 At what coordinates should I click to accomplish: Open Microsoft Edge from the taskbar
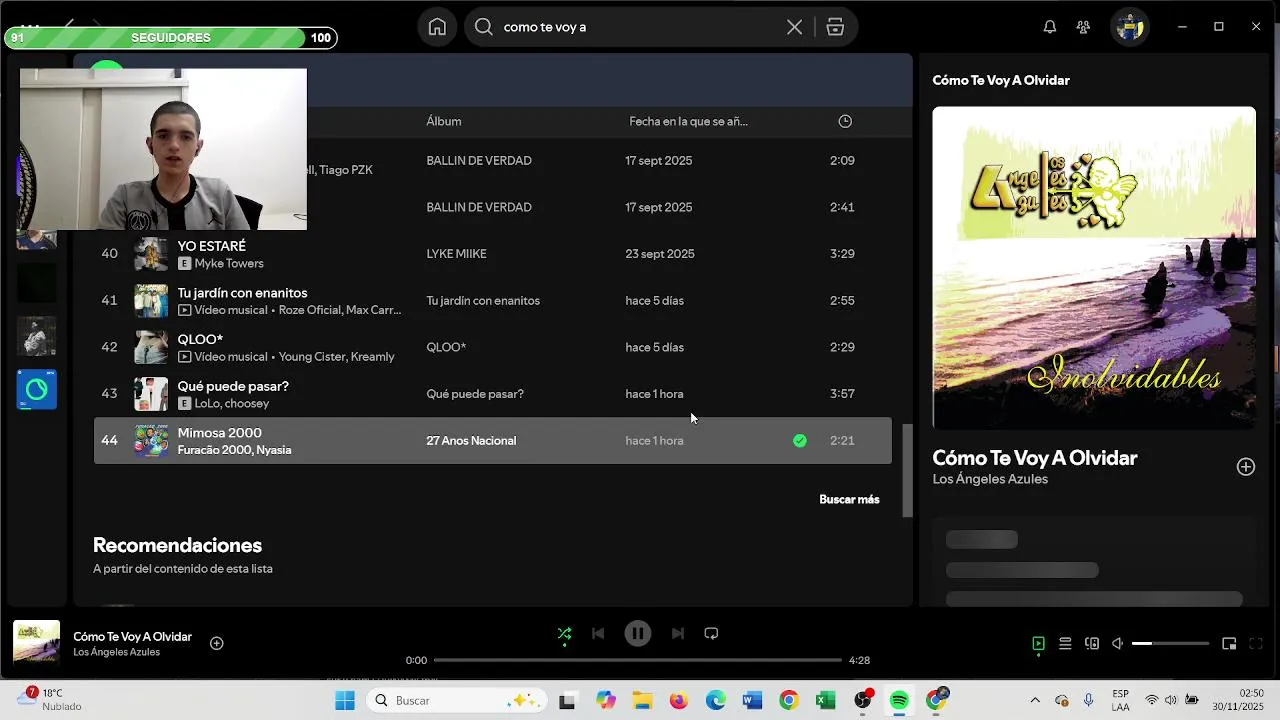pyautogui.click(x=716, y=701)
